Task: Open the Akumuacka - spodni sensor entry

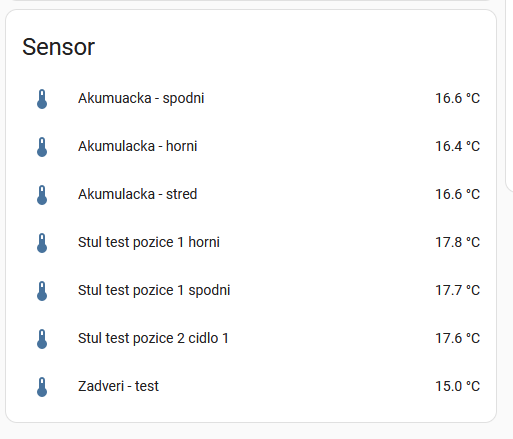Action: [141, 99]
